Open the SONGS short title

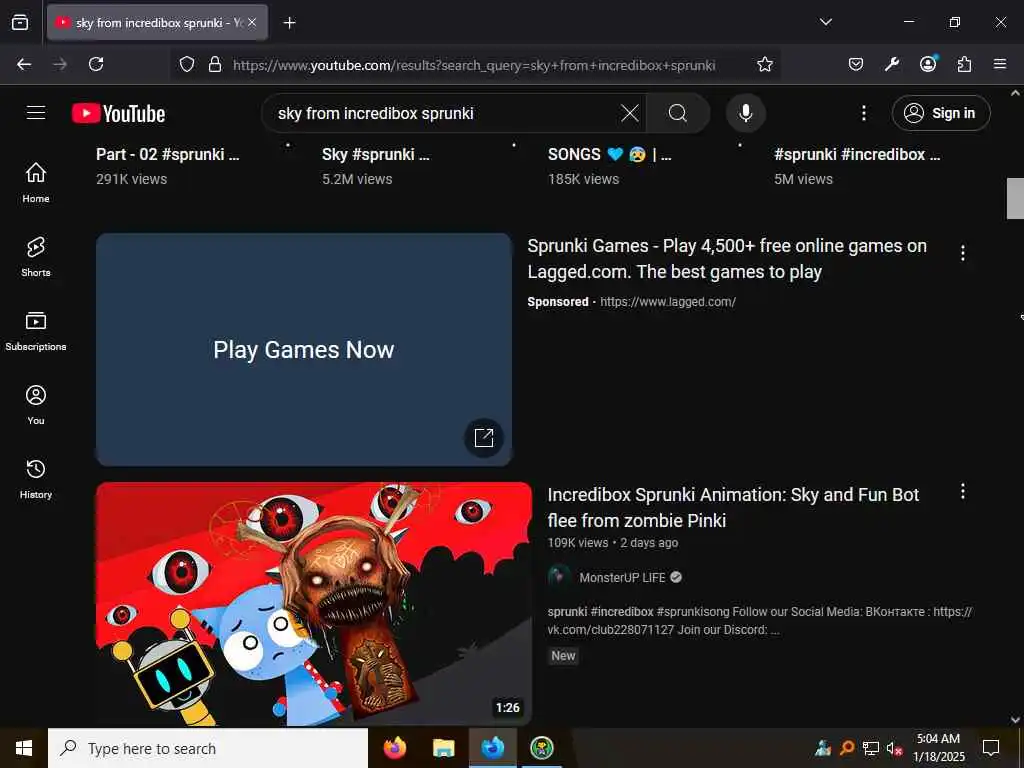coord(609,154)
